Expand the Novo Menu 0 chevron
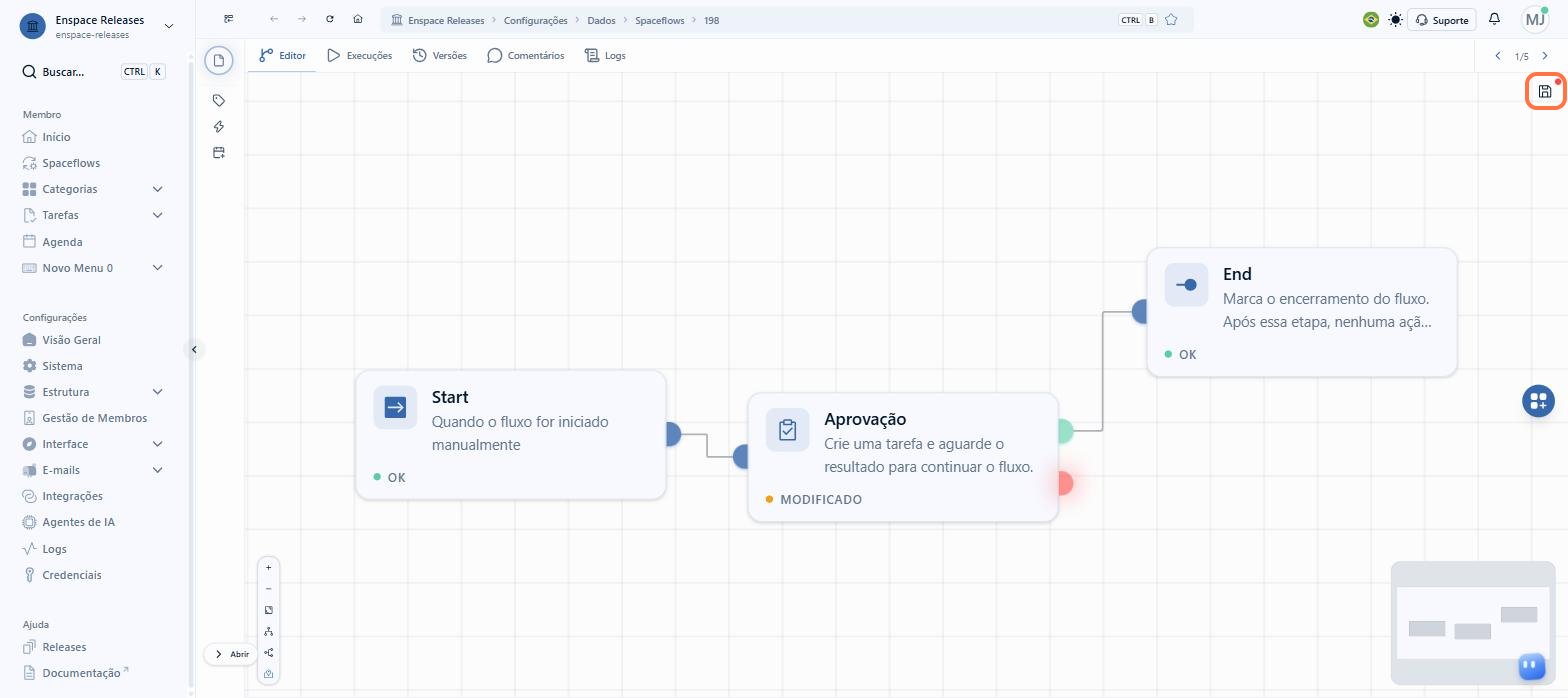Screen dimensions: 1568x698 point(157,268)
